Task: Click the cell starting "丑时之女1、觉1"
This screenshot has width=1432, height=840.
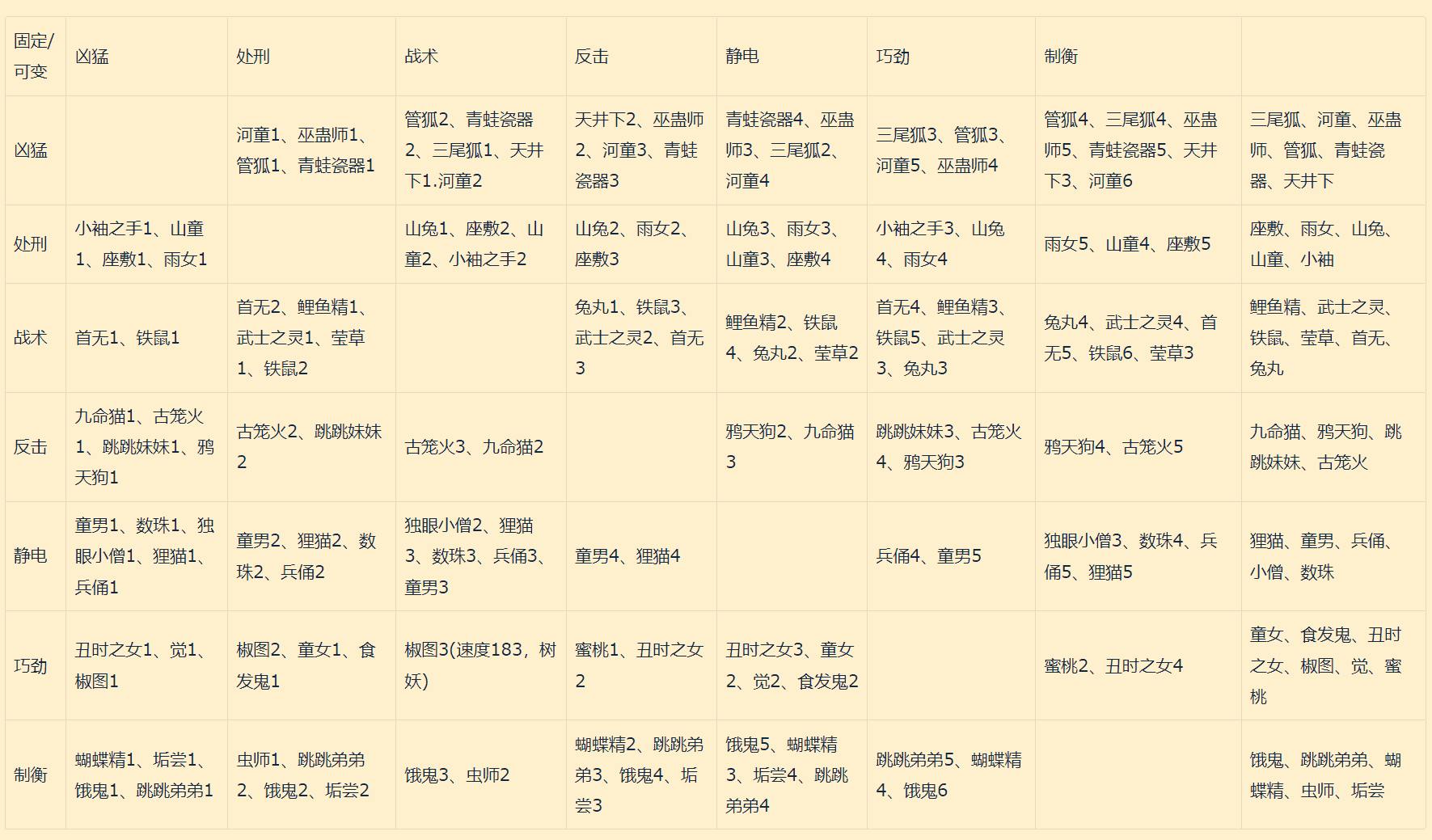Action: [146, 665]
